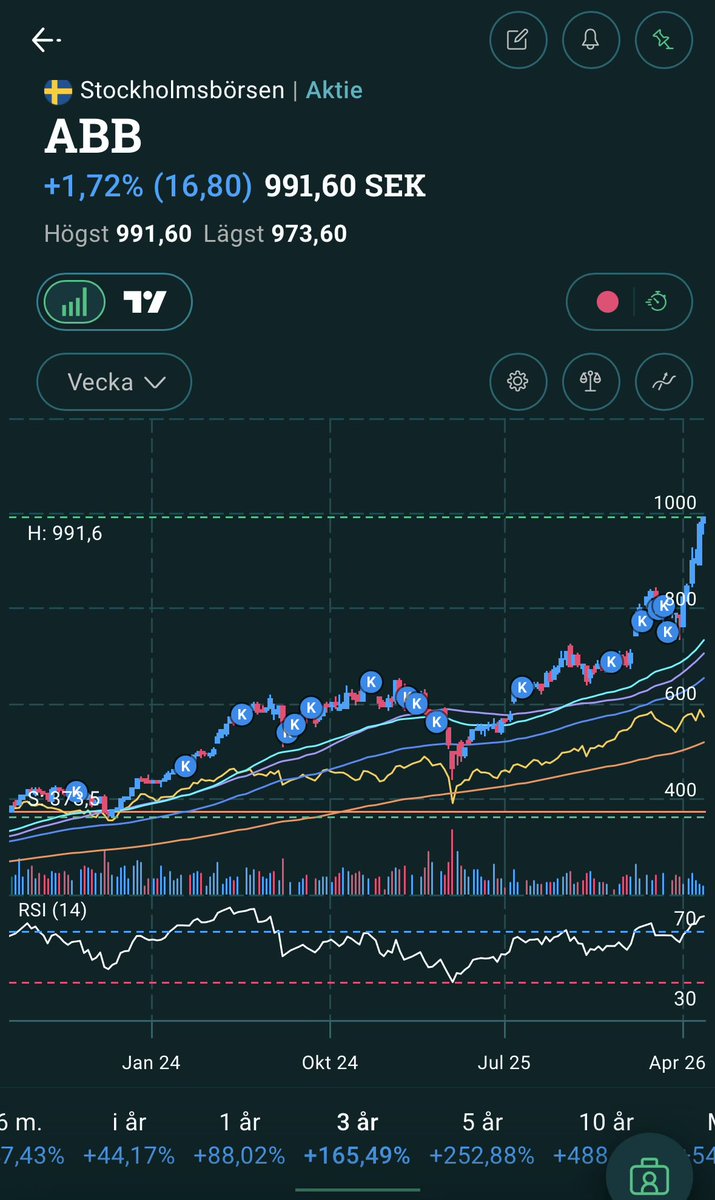
Task: Tap the Jul 25 date label
Action: [506, 1062]
